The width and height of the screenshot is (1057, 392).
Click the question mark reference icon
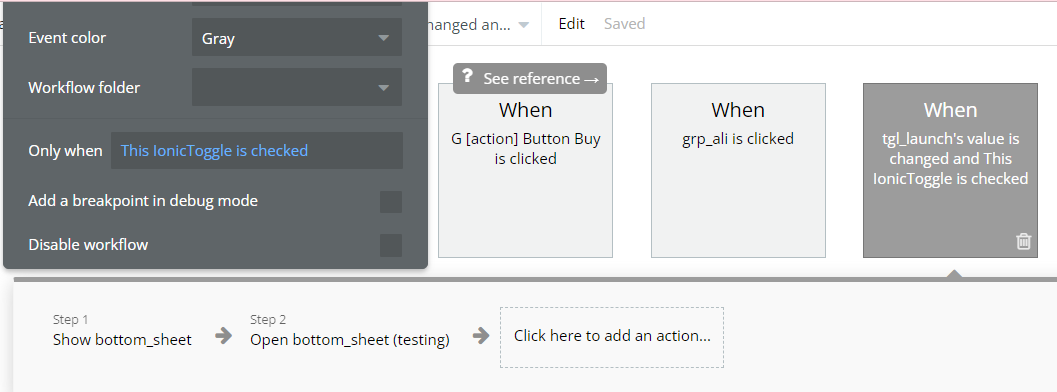(x=468, y=77)
